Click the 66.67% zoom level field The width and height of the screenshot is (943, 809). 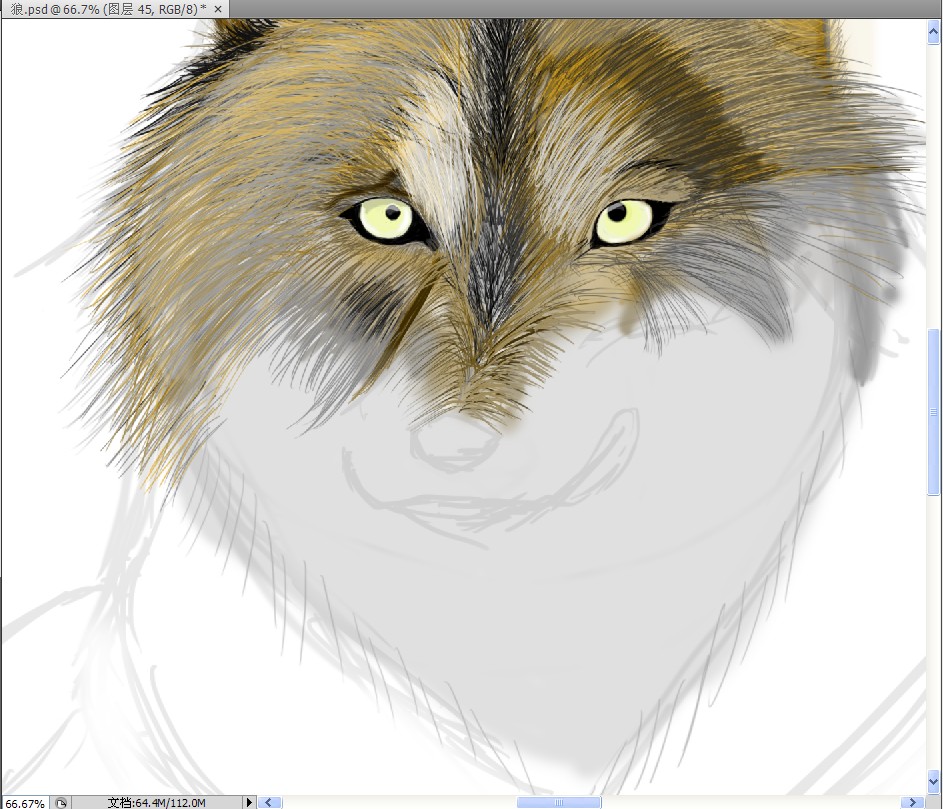tap(24, 802)
